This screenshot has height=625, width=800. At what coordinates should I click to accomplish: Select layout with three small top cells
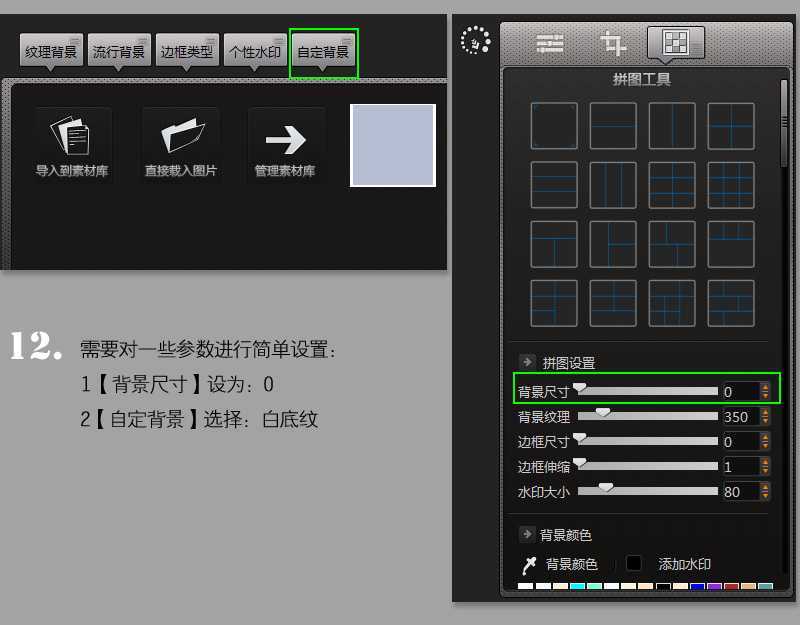coord(731,244)
